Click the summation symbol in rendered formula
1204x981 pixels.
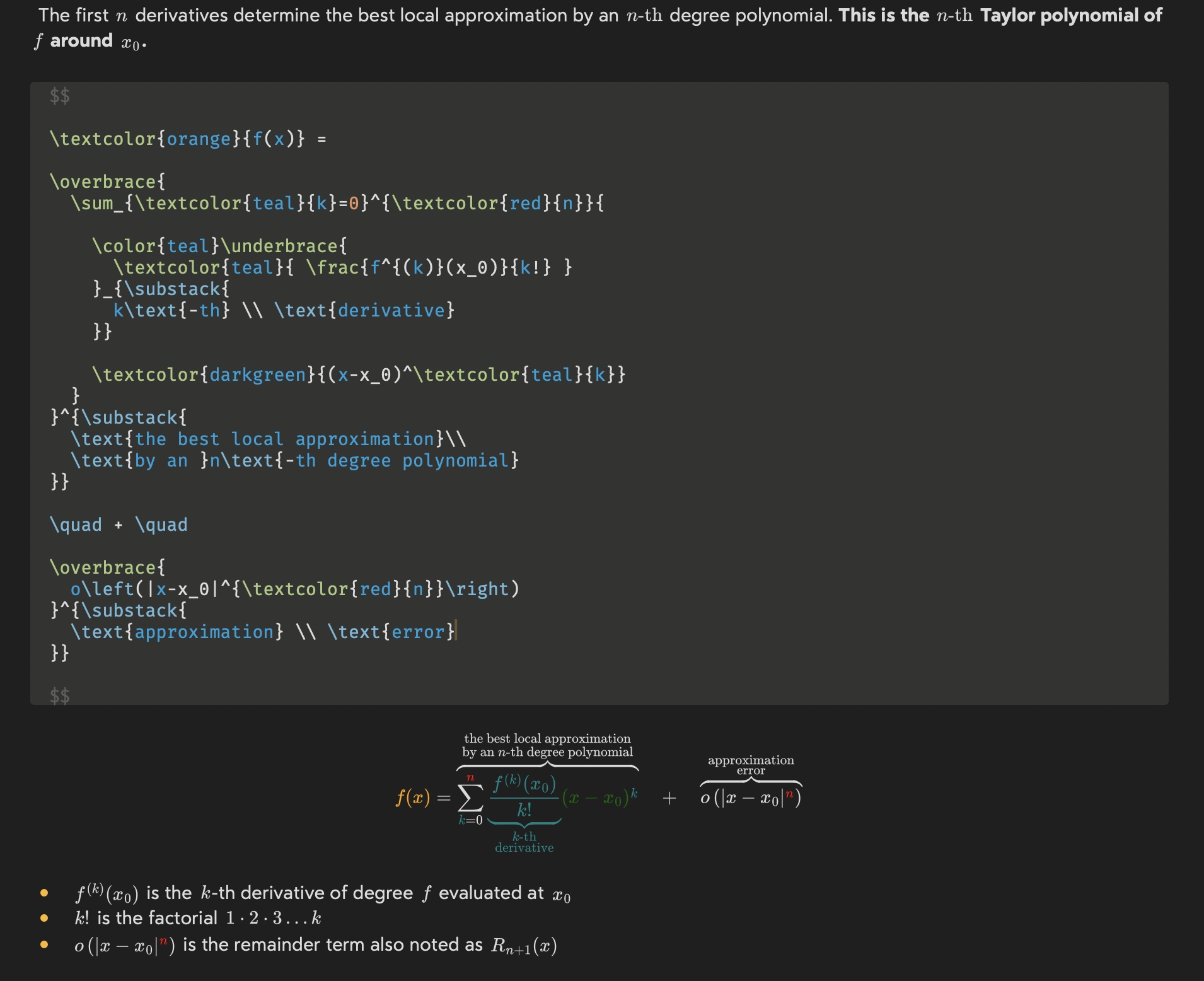[x=470, y=799]
